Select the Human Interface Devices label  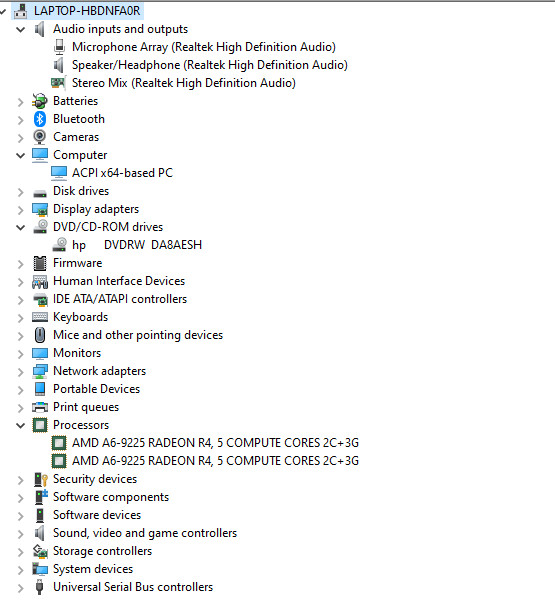[119, 281]
